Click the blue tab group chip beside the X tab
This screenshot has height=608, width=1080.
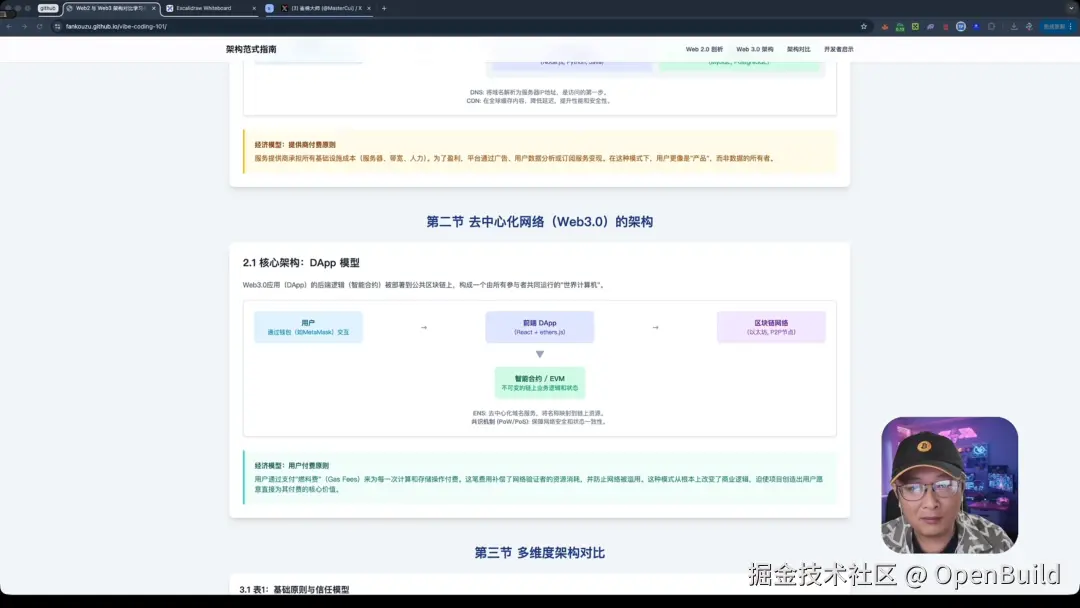coord(269,8)
